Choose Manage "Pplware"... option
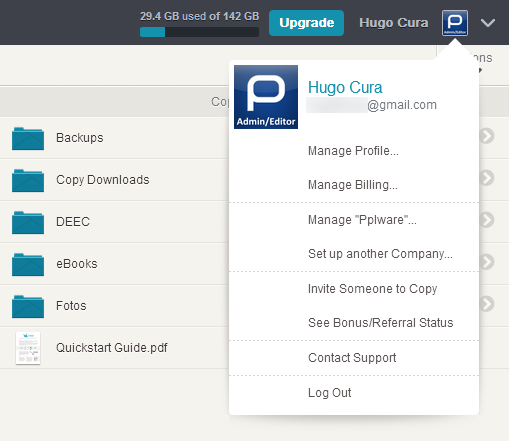509x441 pixels. click(x=362, y=220)
